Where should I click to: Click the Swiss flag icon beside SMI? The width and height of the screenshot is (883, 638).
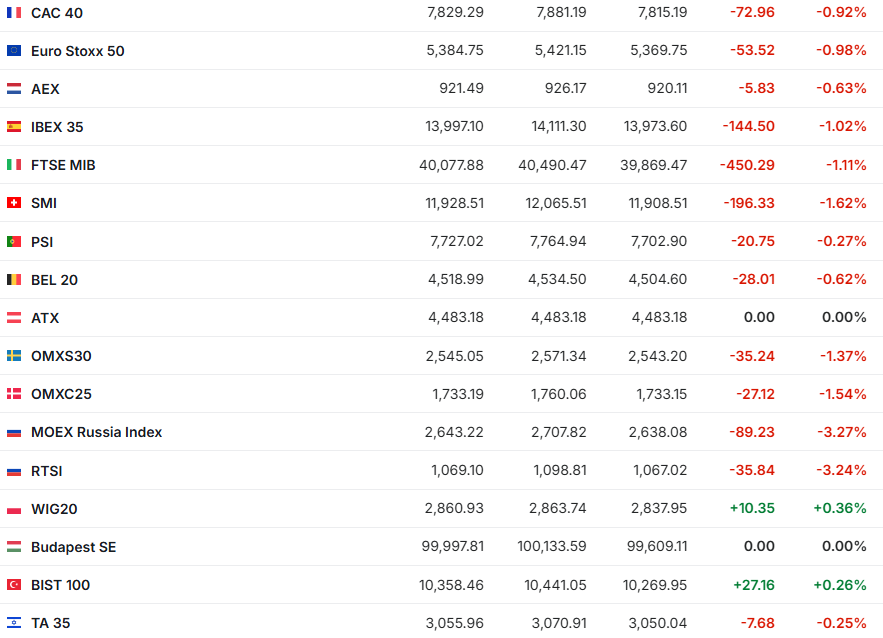(14, 203)
